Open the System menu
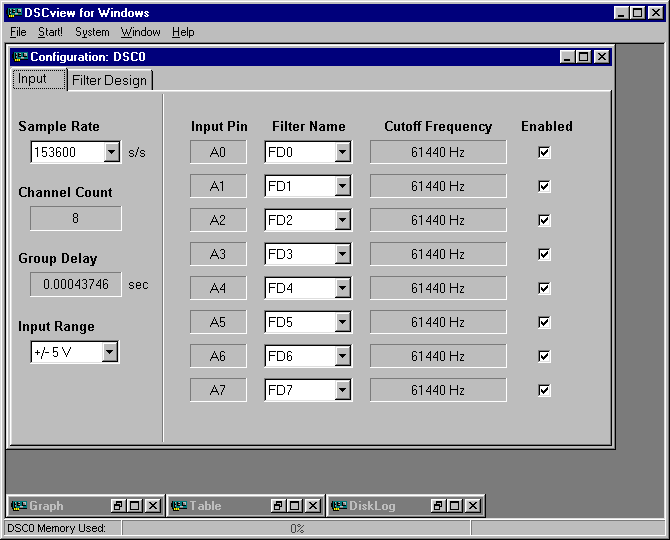 pyautogui.click(x=92, y=32)
